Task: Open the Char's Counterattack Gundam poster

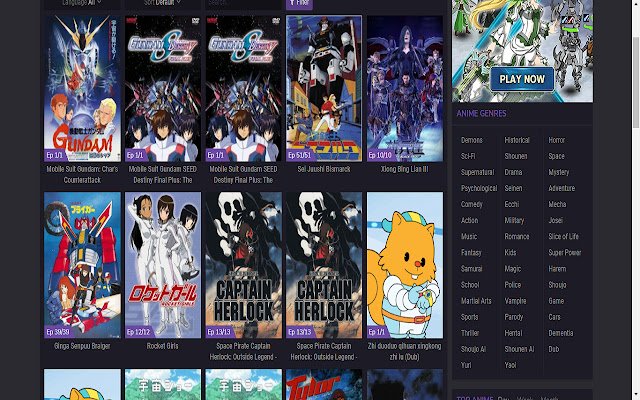Action: pos(82,89)
